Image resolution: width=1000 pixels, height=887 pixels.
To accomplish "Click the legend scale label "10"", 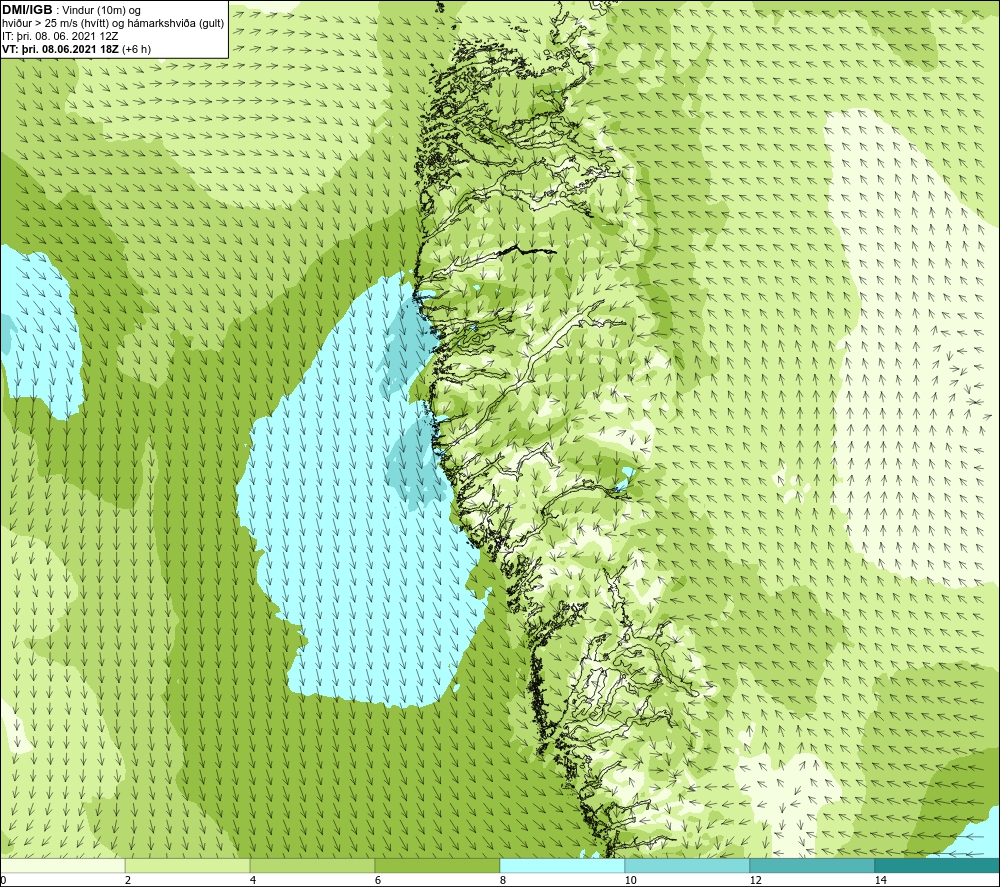I will click(x=630, y=881).
